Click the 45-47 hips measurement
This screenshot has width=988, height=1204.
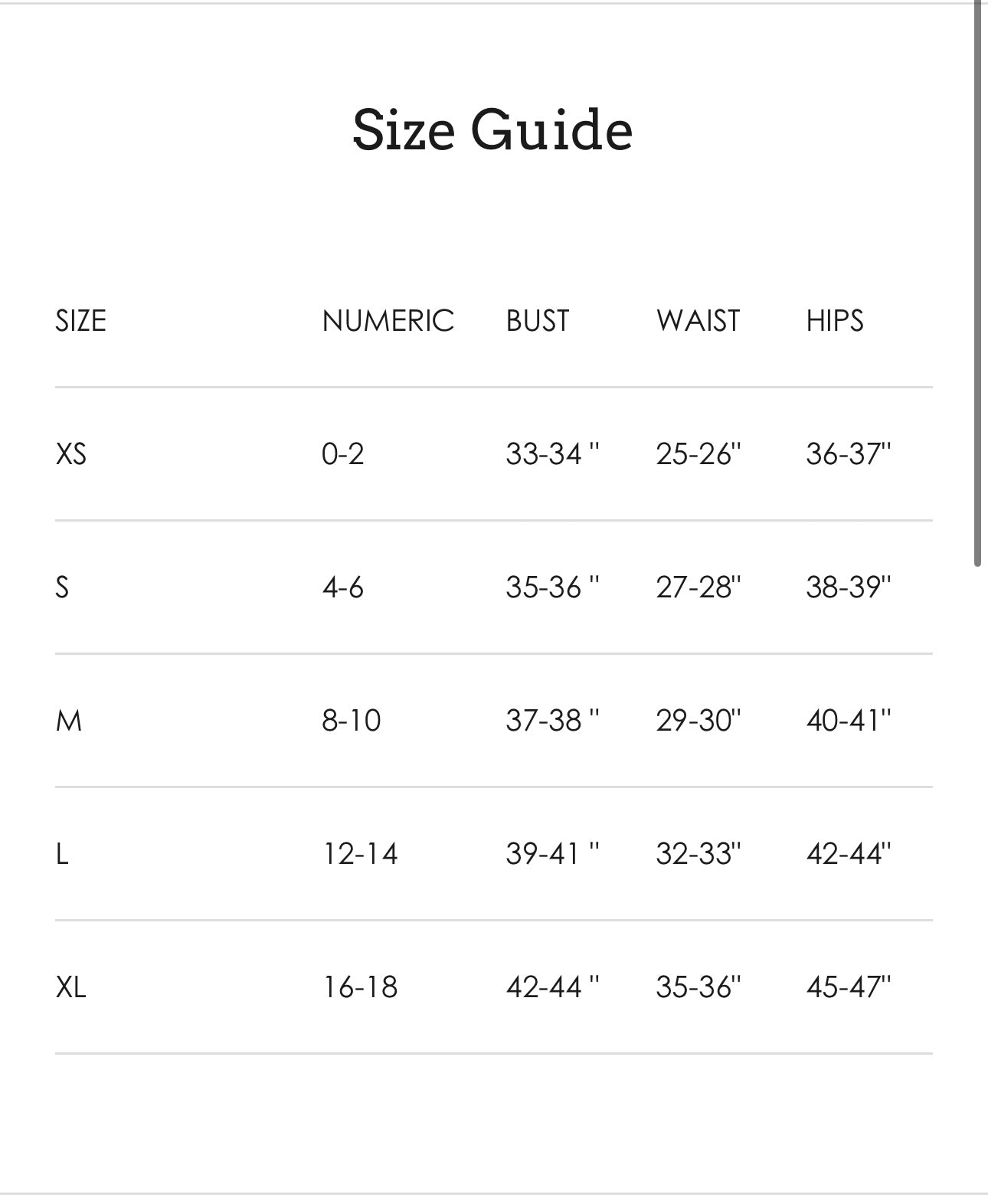(849, 986)
